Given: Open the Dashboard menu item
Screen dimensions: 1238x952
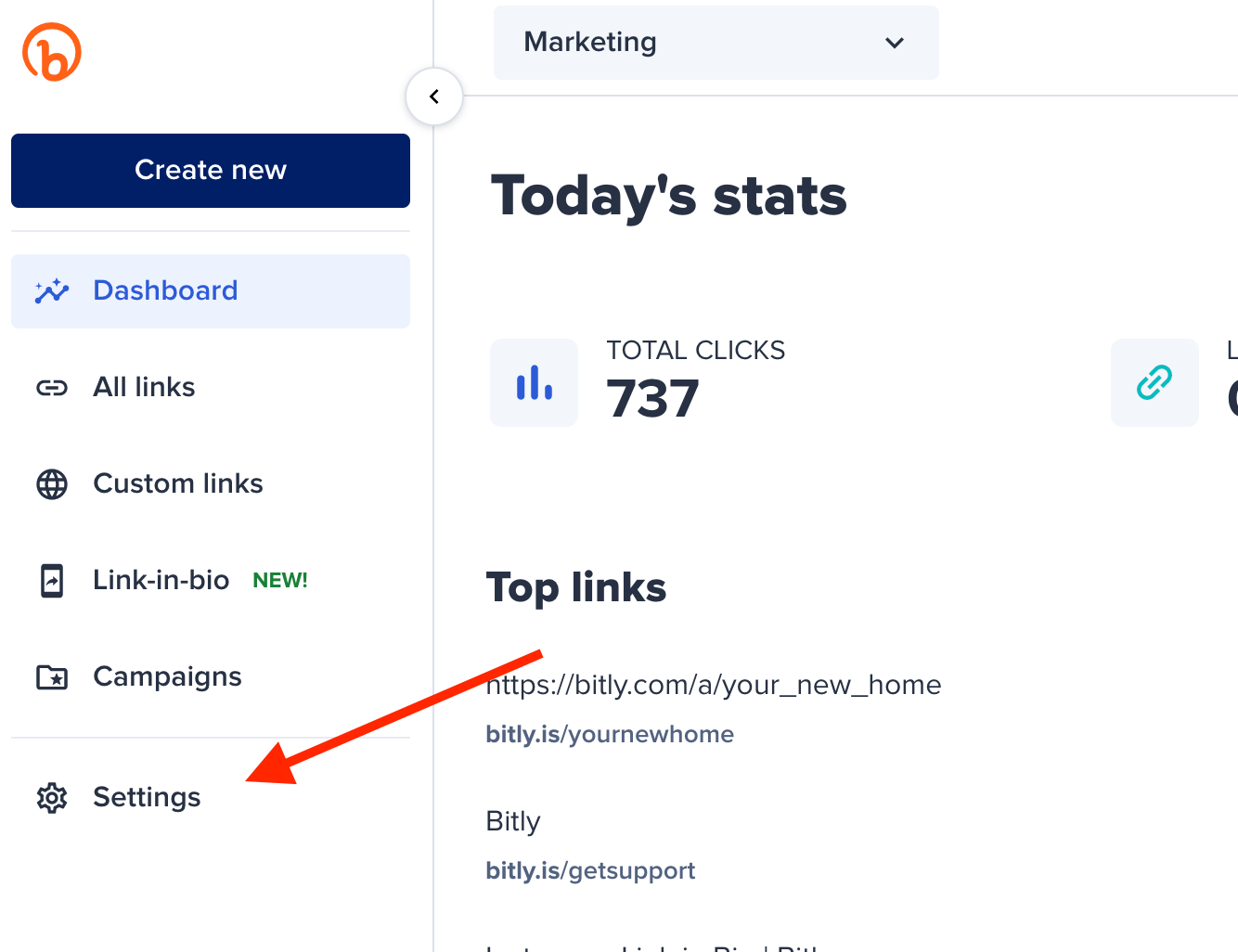Looking at the screenshot, I should tap(211, 291).
